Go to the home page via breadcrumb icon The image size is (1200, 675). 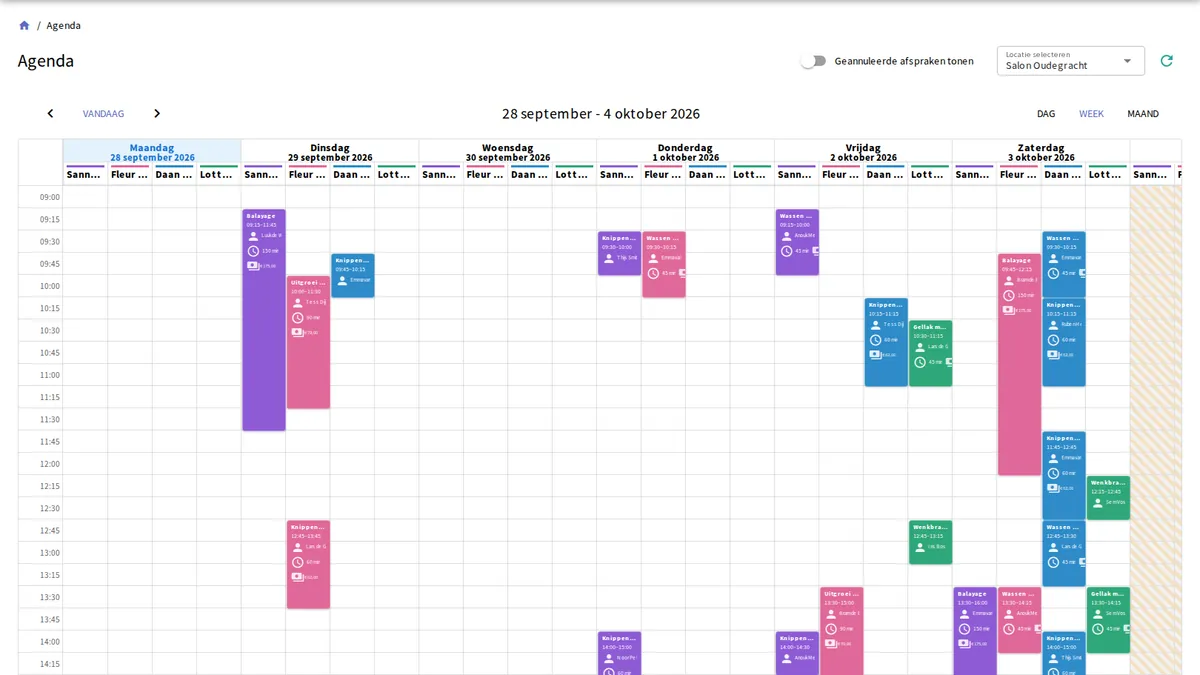tap(24, 25)
